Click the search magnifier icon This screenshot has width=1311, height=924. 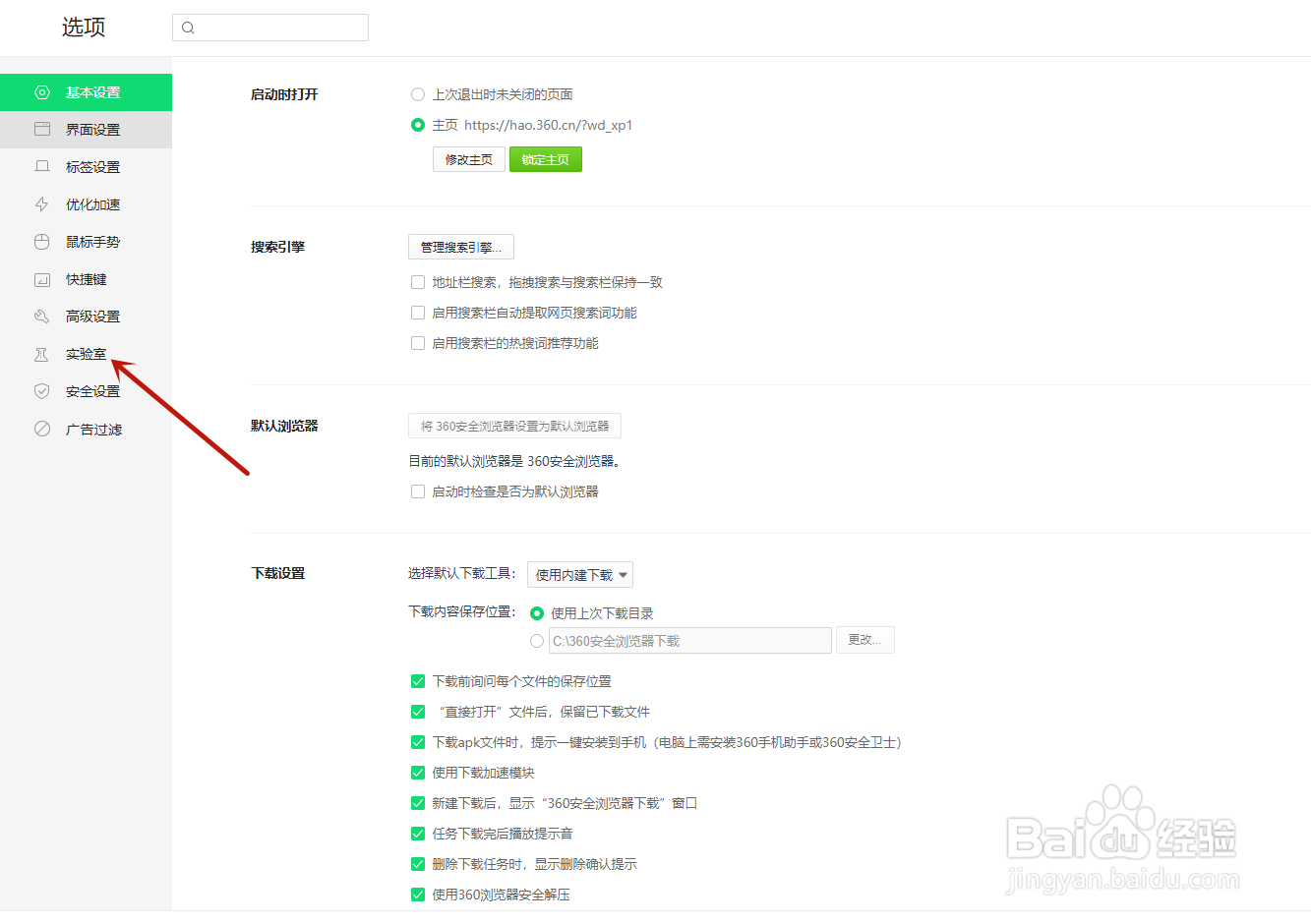point(188,28)
